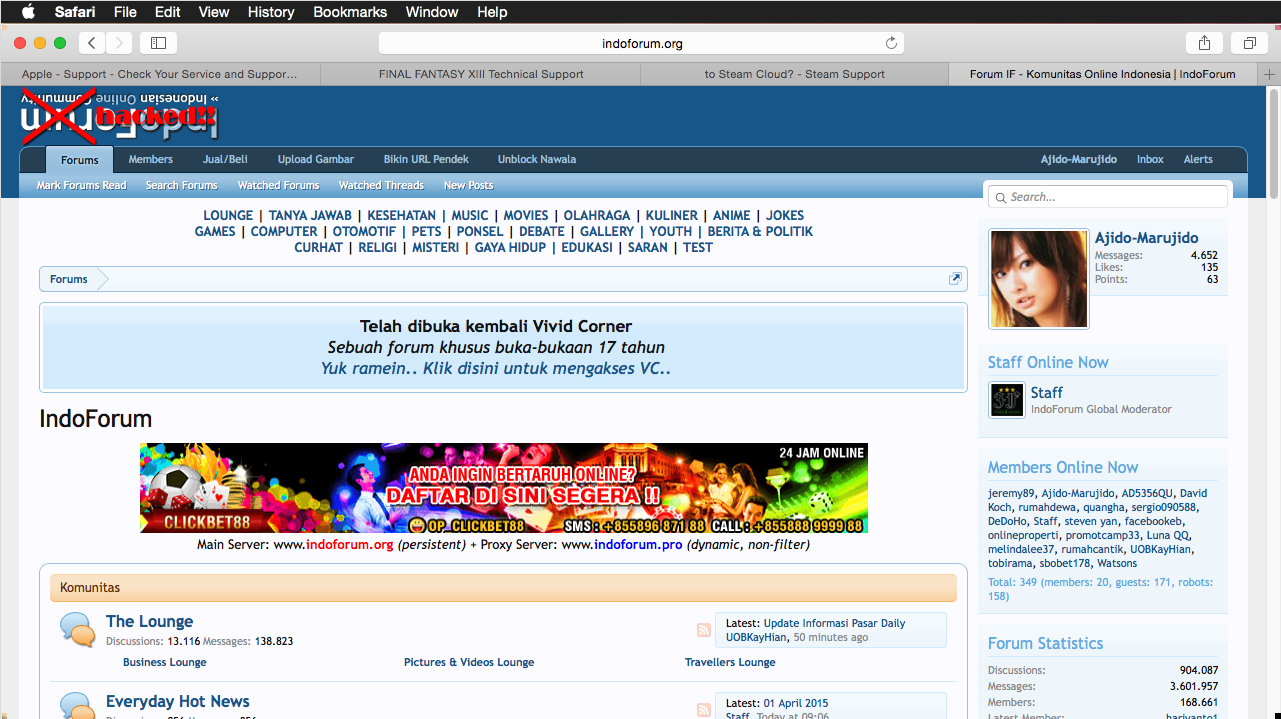This screenshot has width=1281, height=719.
Task: Open Jual/Beli navigation tab
Action: (225, 159)
